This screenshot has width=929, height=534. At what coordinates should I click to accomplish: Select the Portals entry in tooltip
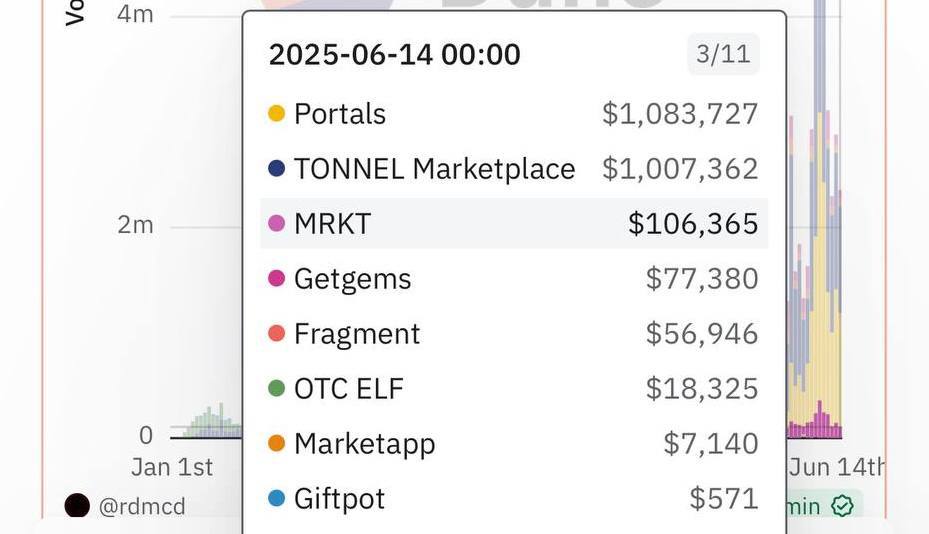[514, 113]
